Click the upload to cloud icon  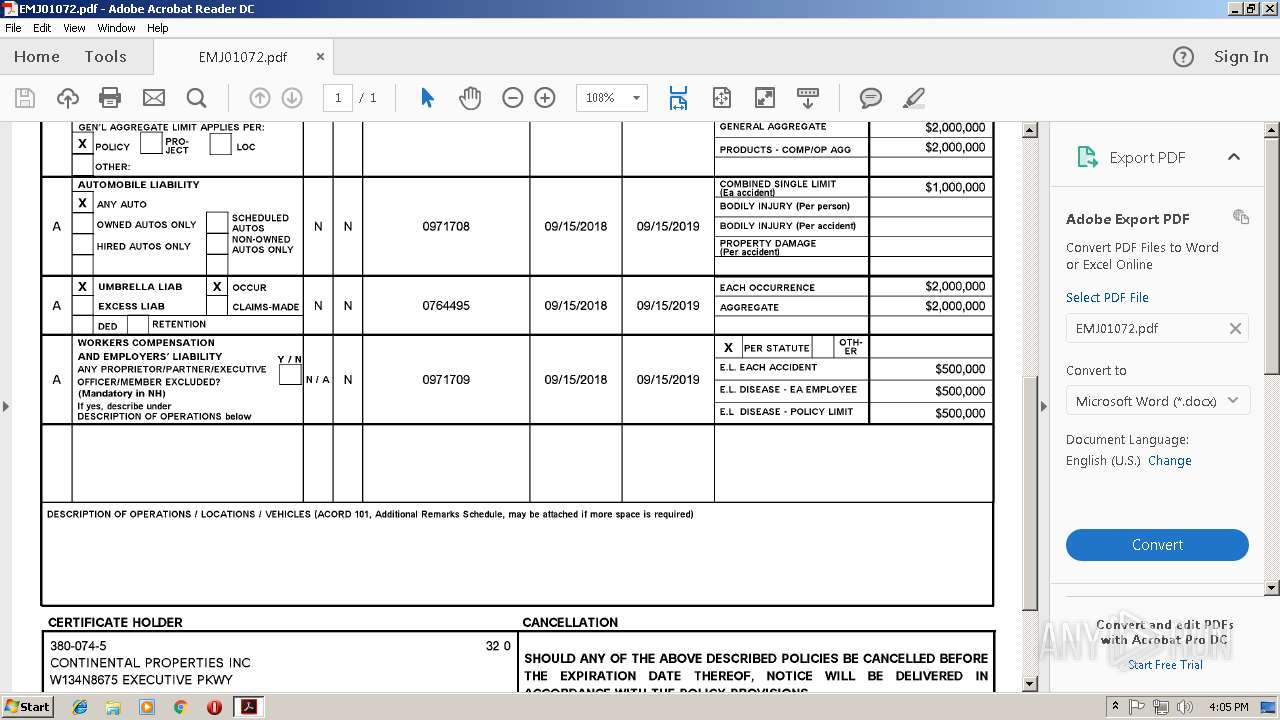pos(67,98)
